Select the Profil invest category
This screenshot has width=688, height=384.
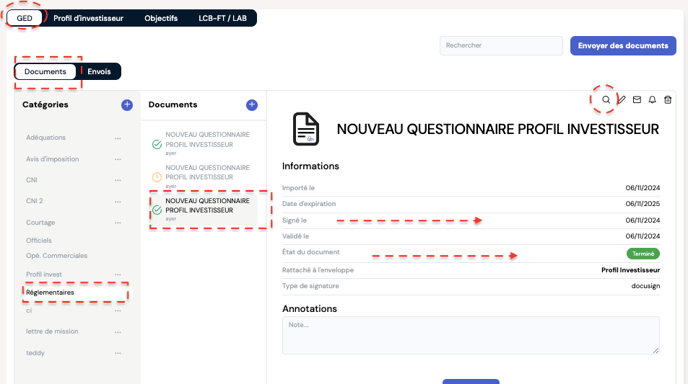(x=44, y=274)
